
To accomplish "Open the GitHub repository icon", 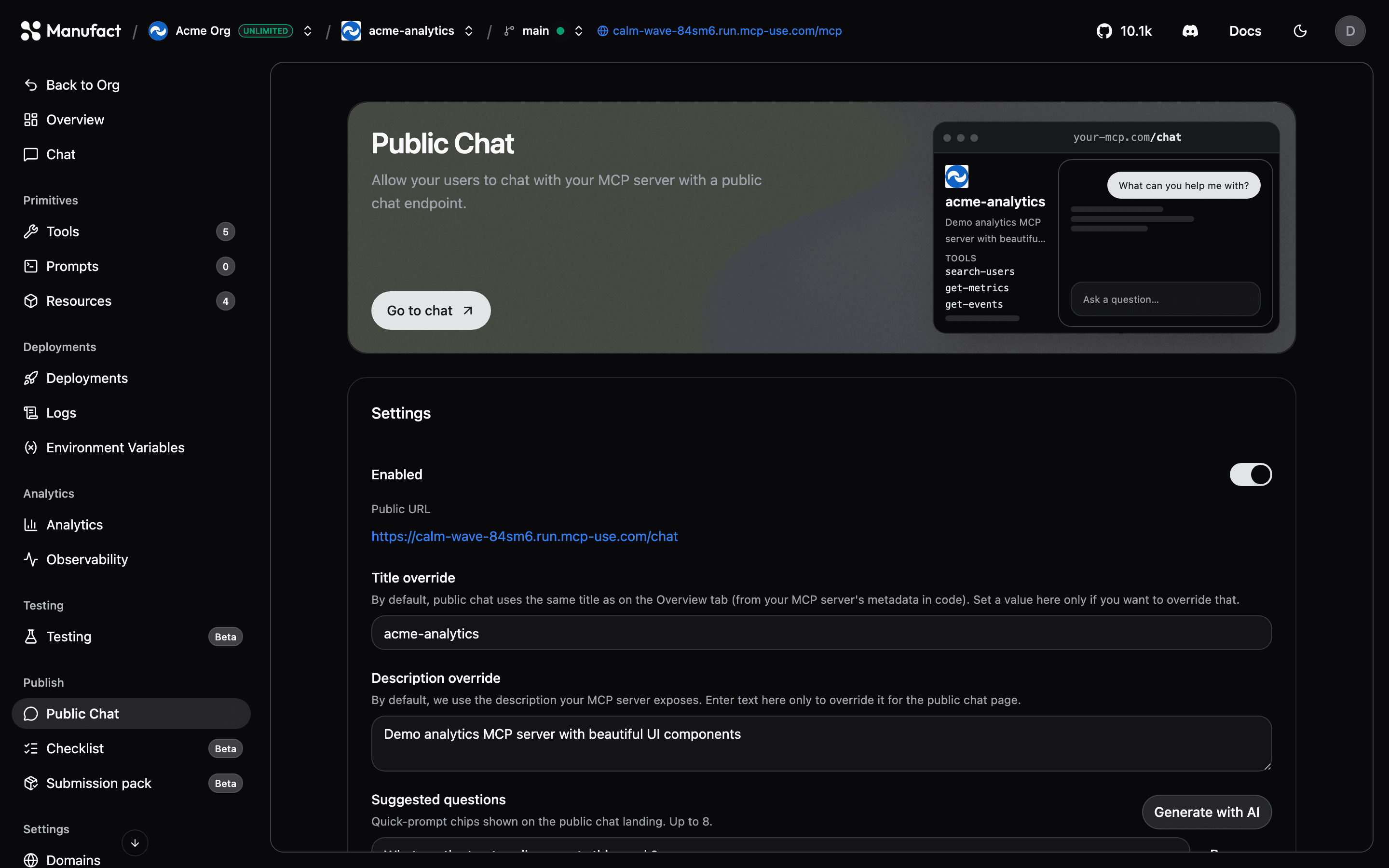I will pyautogui.click(x=1104, y=31).
